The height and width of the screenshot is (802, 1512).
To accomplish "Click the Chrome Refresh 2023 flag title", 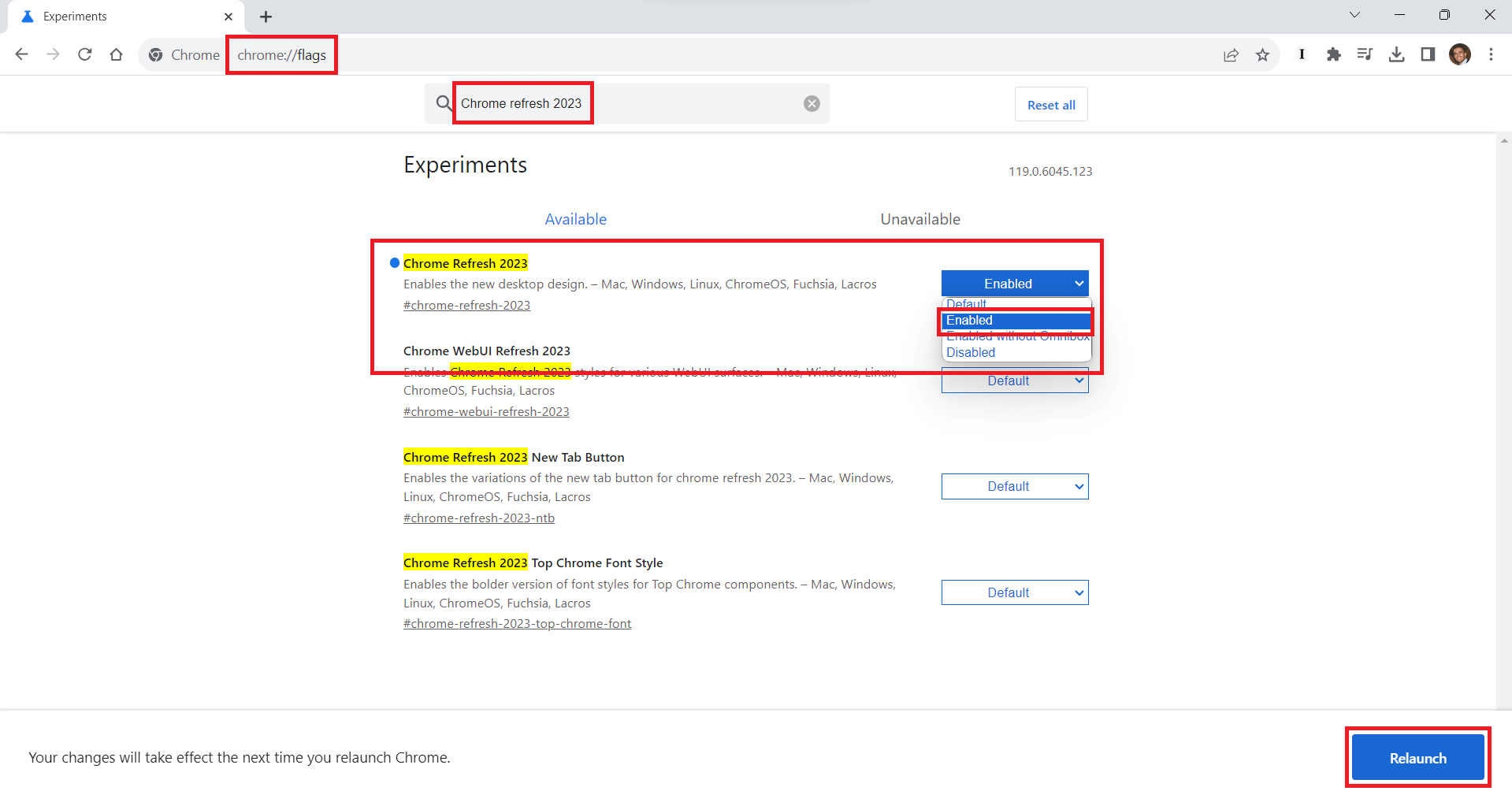I will 465,263.
